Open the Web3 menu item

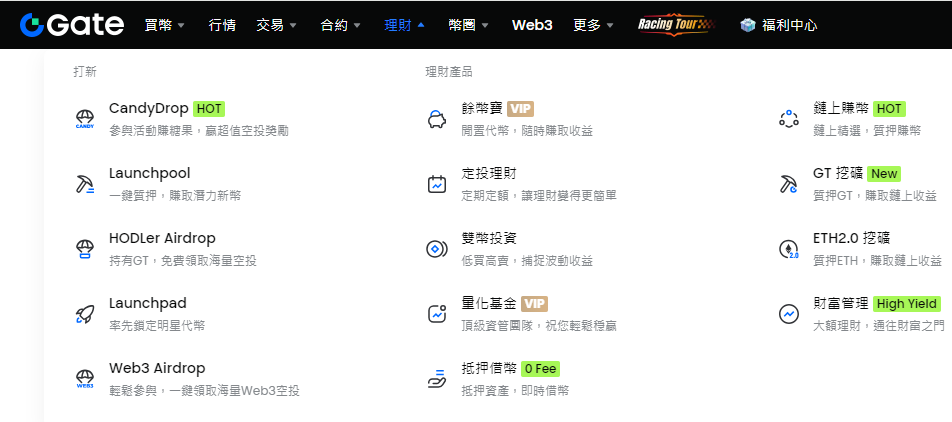click(x=532, y=25)
